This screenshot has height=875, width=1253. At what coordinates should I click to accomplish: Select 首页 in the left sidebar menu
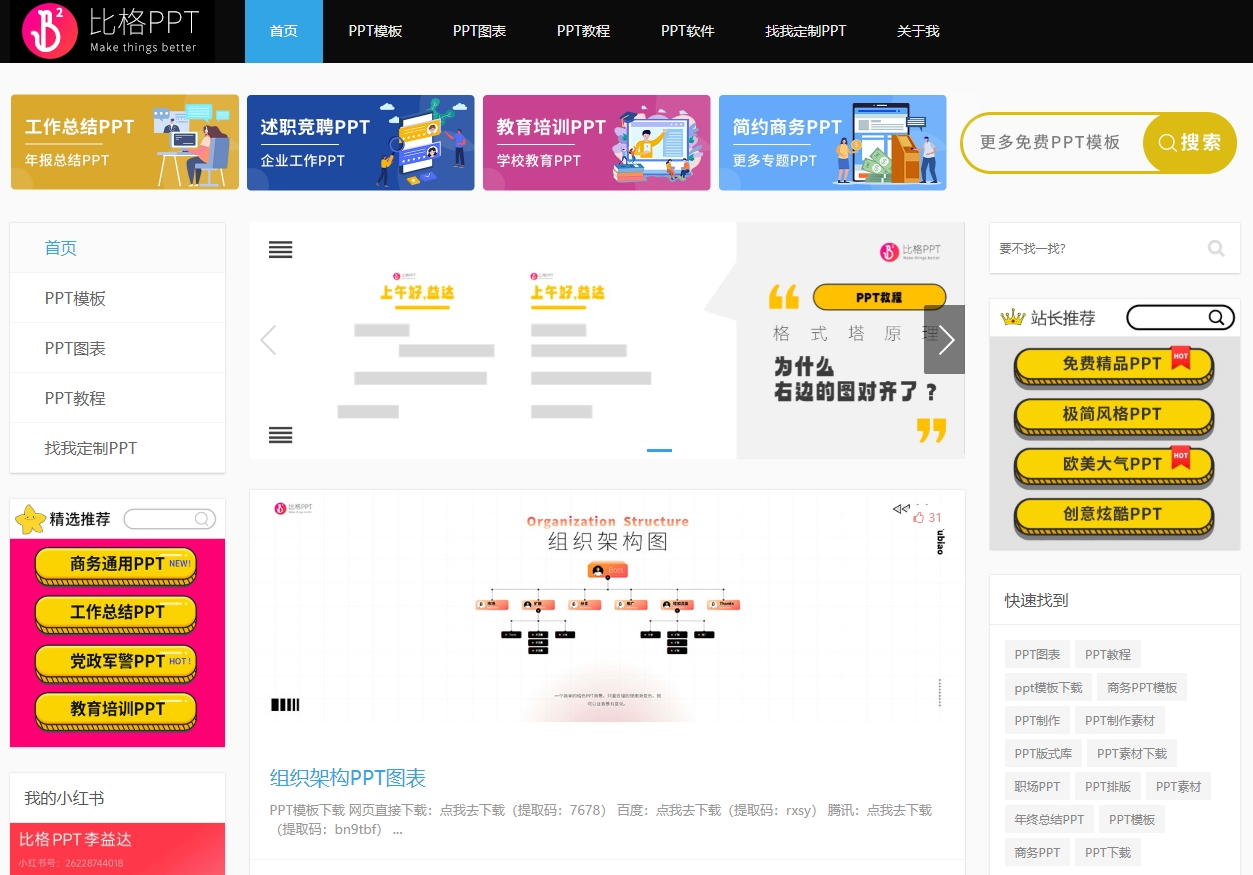[58, 247]
